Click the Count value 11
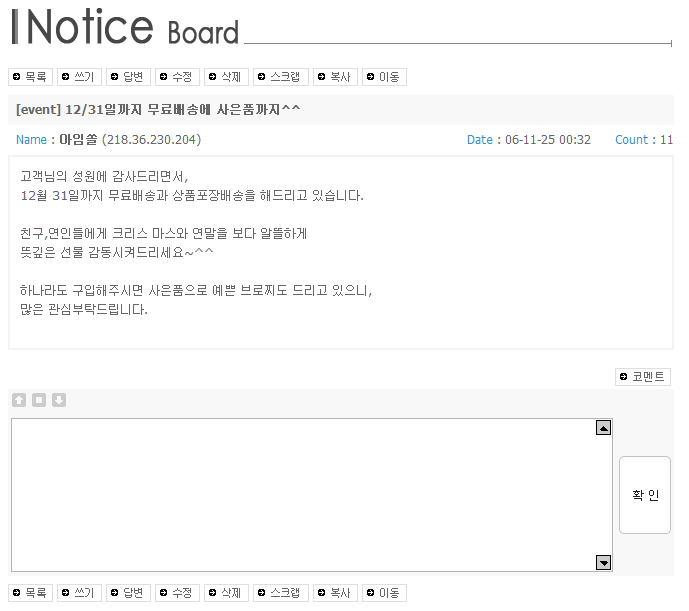 coord(666,140)
